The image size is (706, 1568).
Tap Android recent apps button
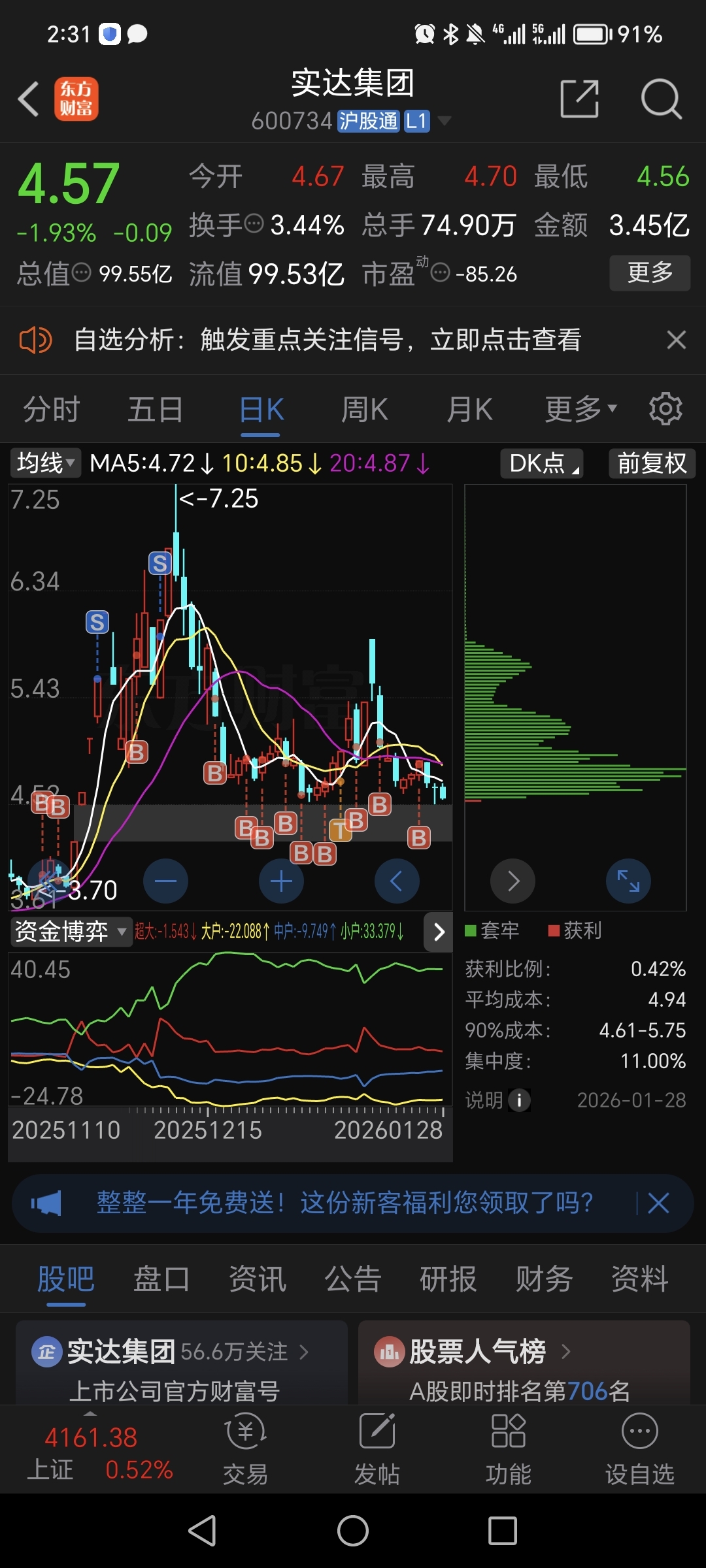[503, 1530]
